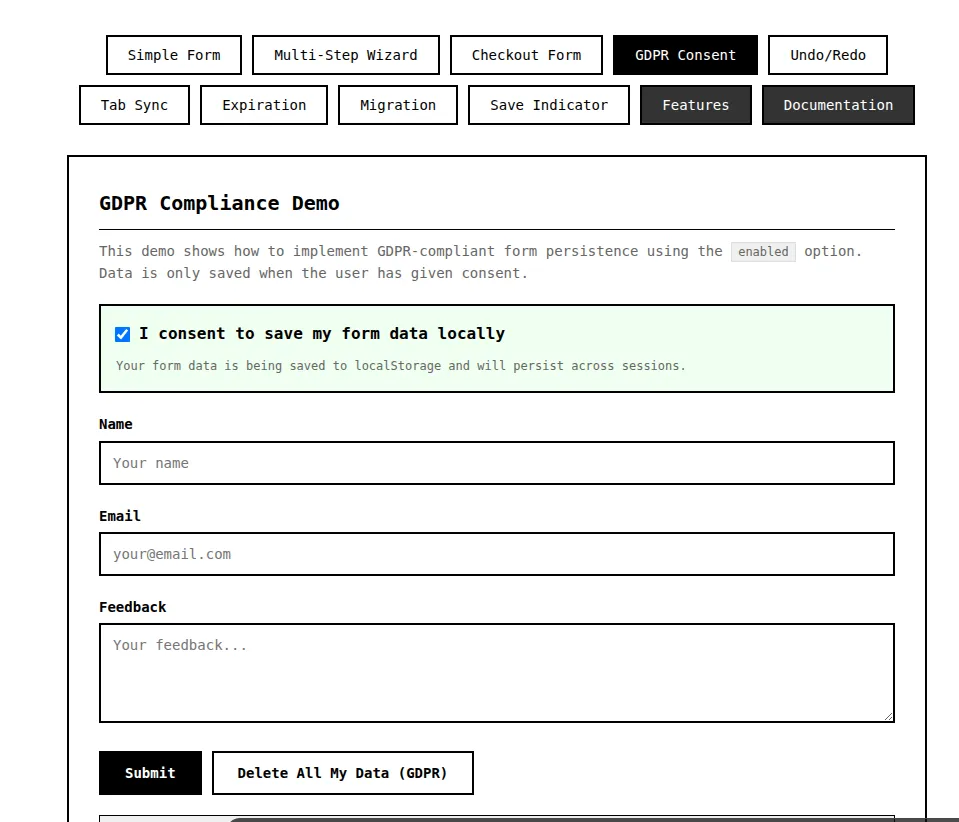
Task: Open the Migration tab
Action: pos(398,105)
